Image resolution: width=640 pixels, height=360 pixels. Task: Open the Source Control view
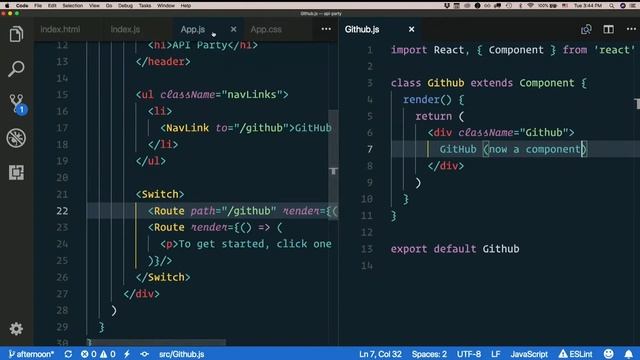(17, 104)
